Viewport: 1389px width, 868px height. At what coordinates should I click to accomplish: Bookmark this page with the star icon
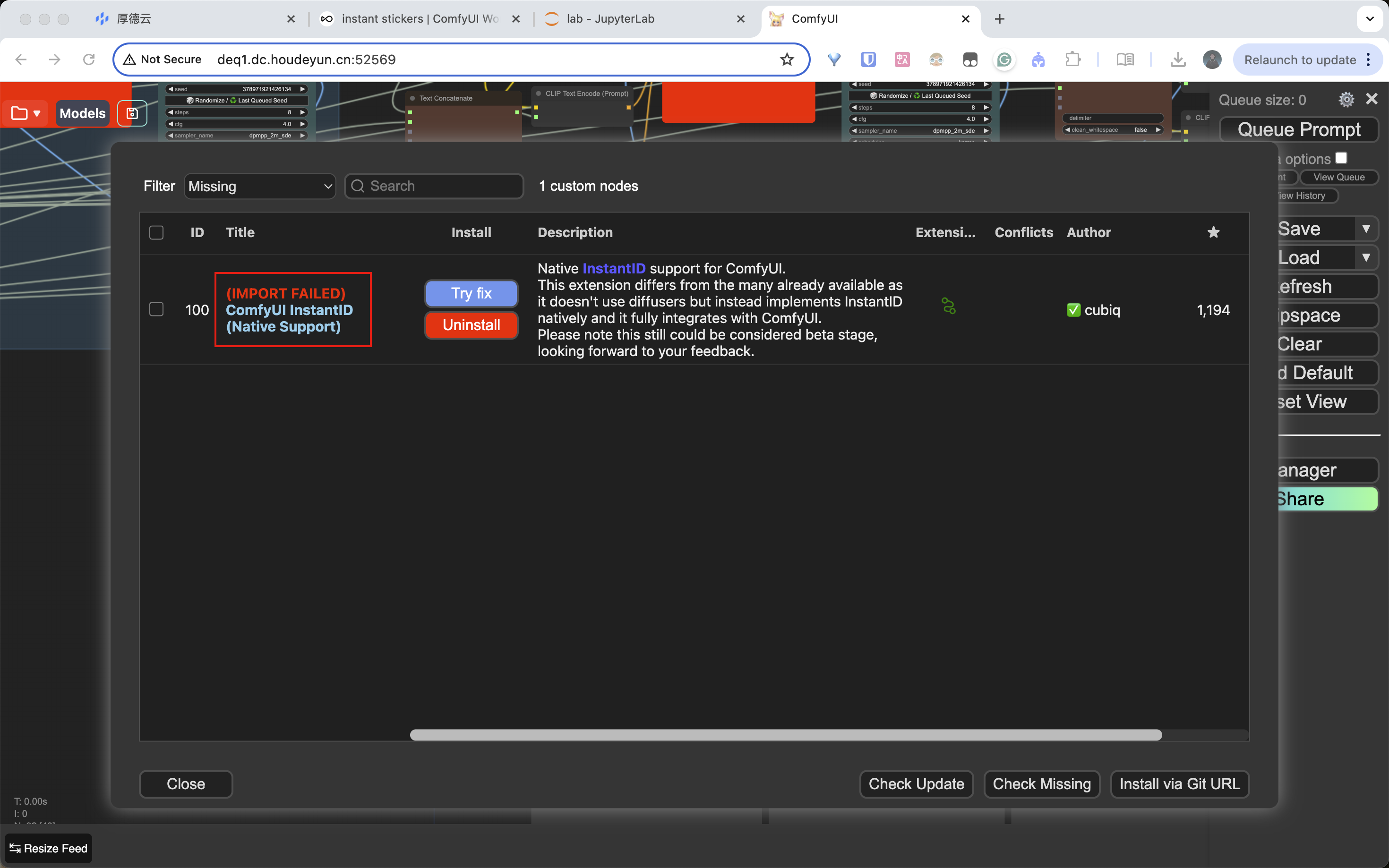click(787, 60)
